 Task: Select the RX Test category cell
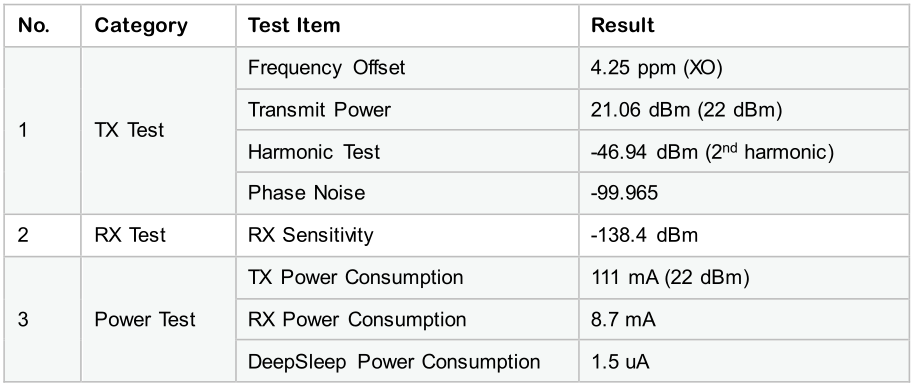(158, 235)
